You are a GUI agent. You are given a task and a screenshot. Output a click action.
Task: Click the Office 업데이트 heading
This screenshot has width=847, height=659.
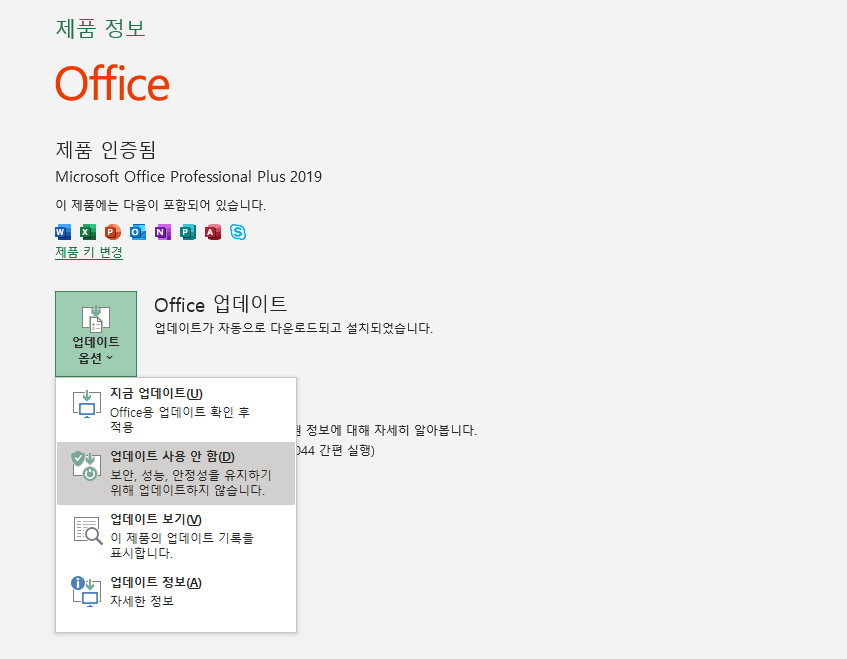[220, 304]
